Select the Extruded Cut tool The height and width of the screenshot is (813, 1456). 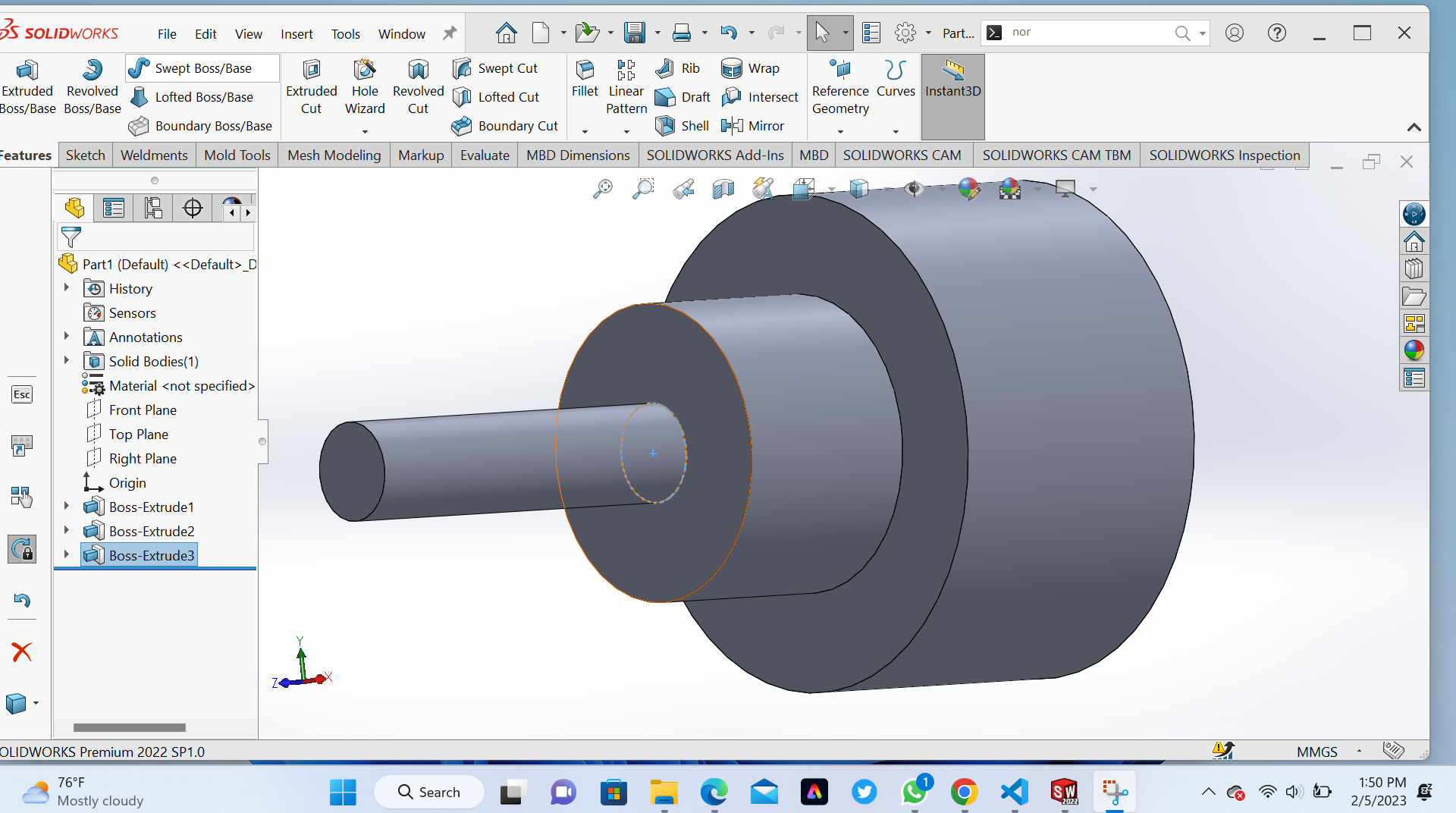(311, 87)
